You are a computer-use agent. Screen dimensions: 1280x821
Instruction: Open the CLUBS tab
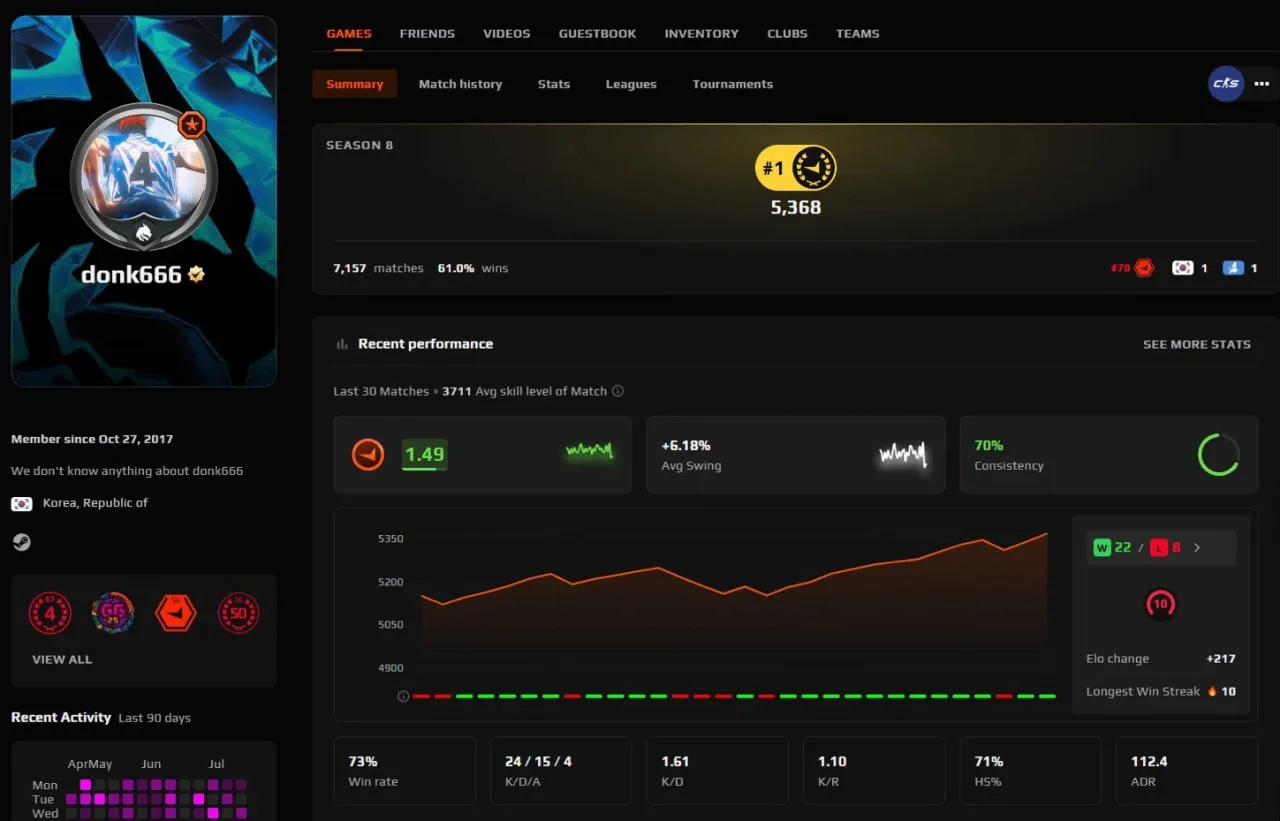[787, 34]
